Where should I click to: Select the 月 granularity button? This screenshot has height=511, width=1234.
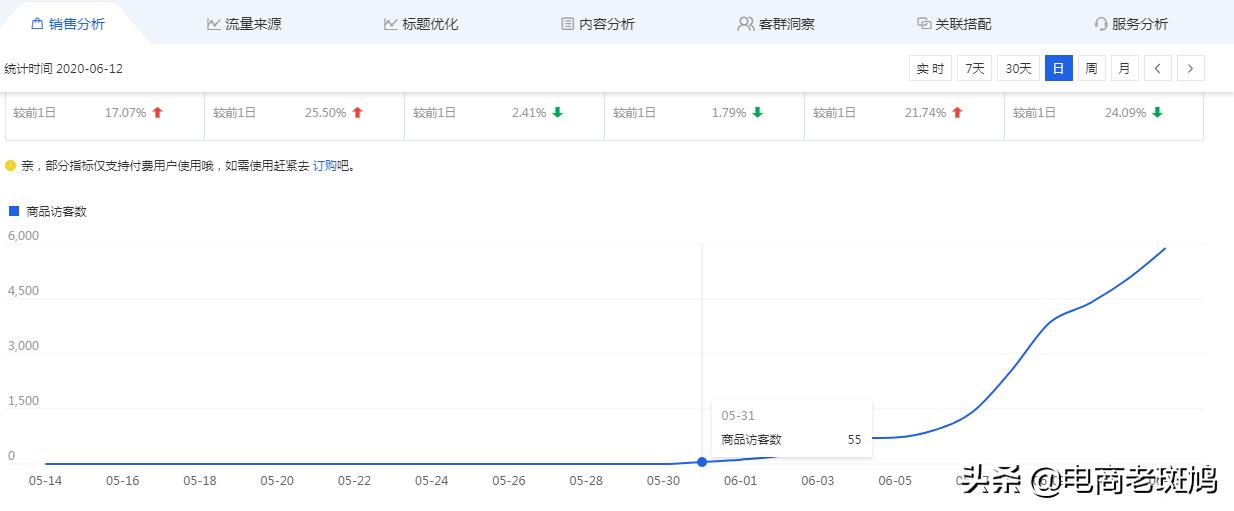[x=1124, y=68]
